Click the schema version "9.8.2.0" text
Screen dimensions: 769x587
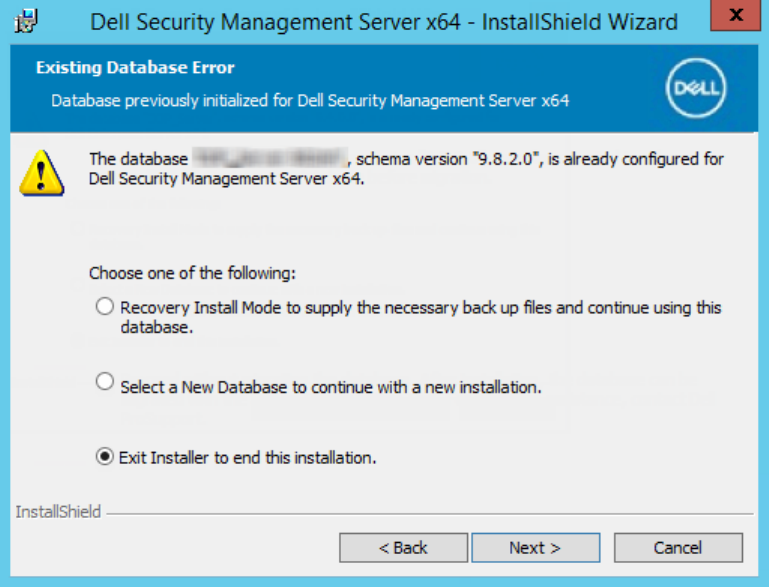click(447, 159)
